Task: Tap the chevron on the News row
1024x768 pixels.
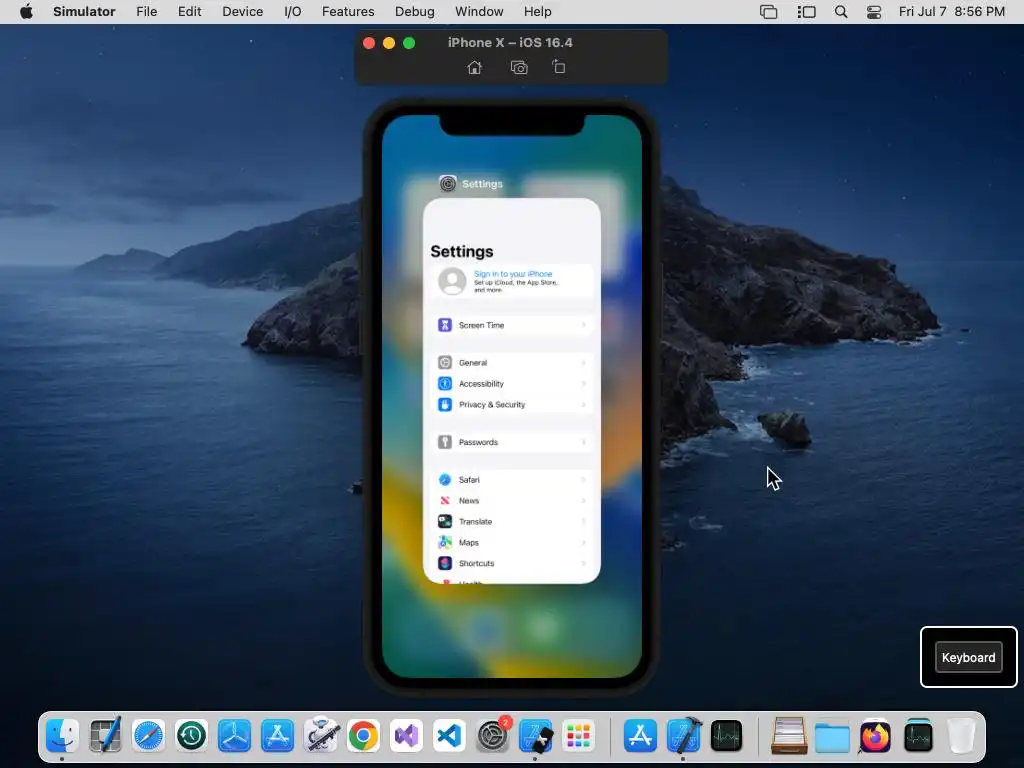Action: (x=583, y=501)
